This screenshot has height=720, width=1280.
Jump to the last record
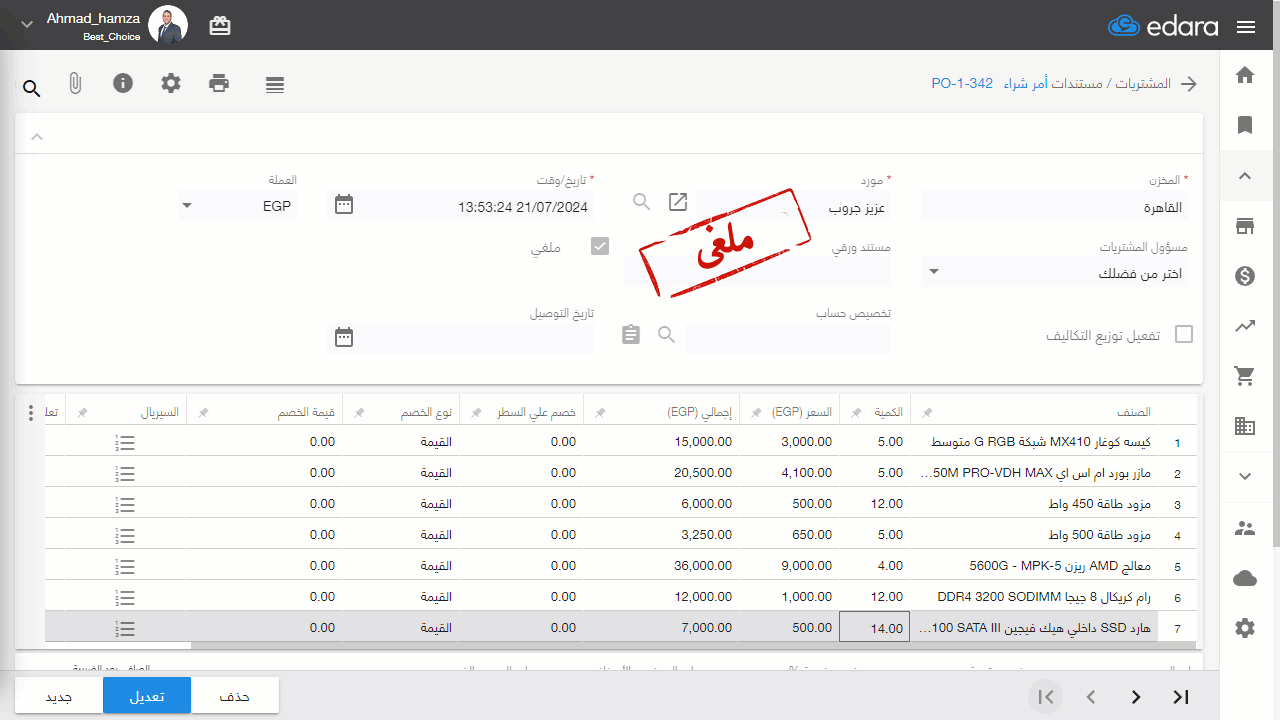coord(1181,697)
